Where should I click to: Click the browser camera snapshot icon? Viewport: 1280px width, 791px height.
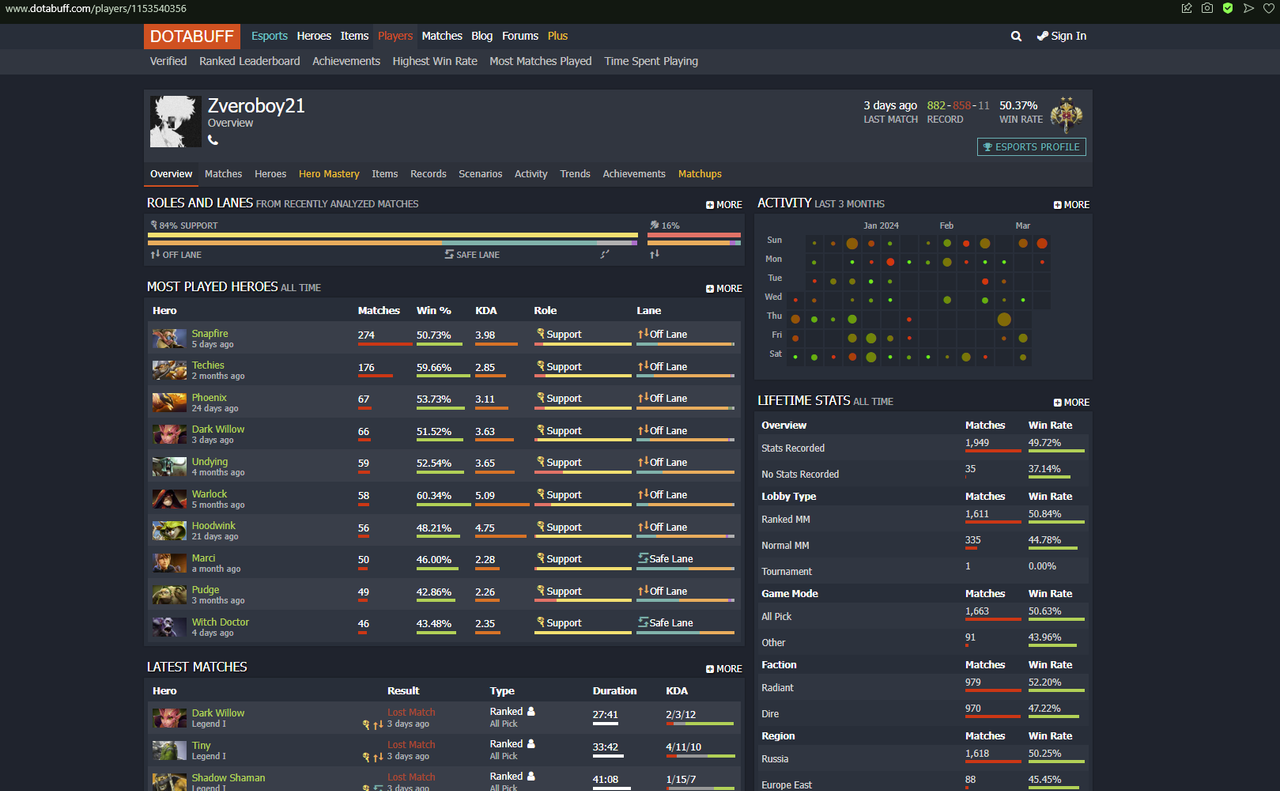(1207, 8)
